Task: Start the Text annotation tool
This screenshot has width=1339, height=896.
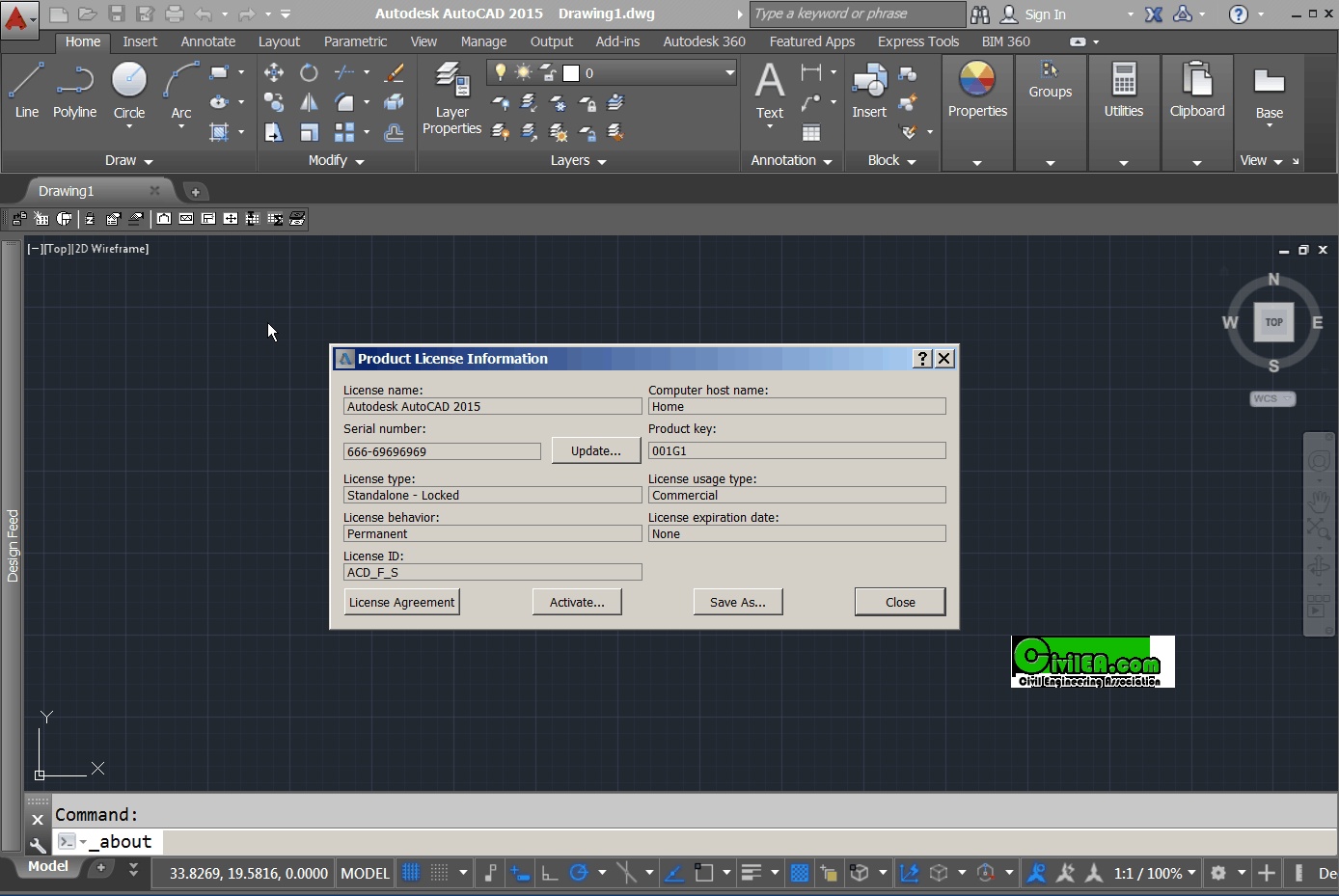Action: 770,90
